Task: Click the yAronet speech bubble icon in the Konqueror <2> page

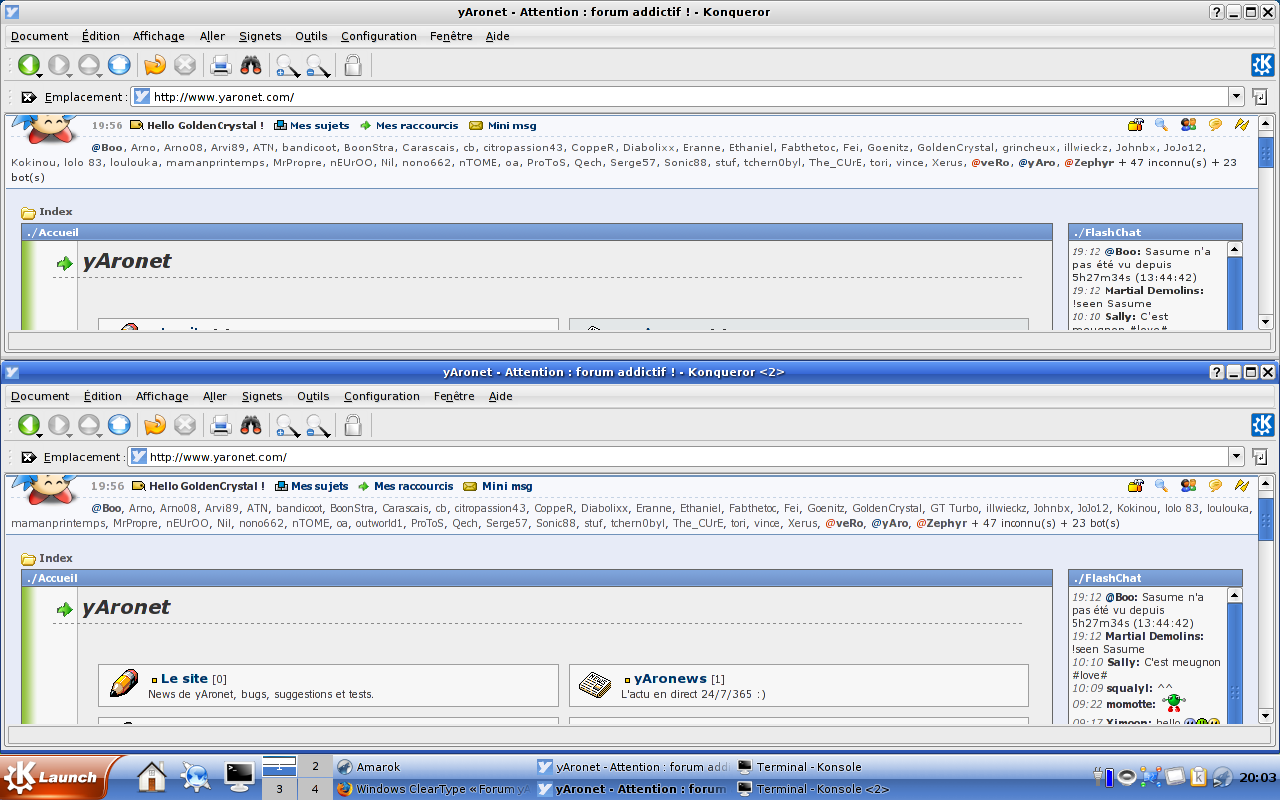Action: [x=1215, y=486]
